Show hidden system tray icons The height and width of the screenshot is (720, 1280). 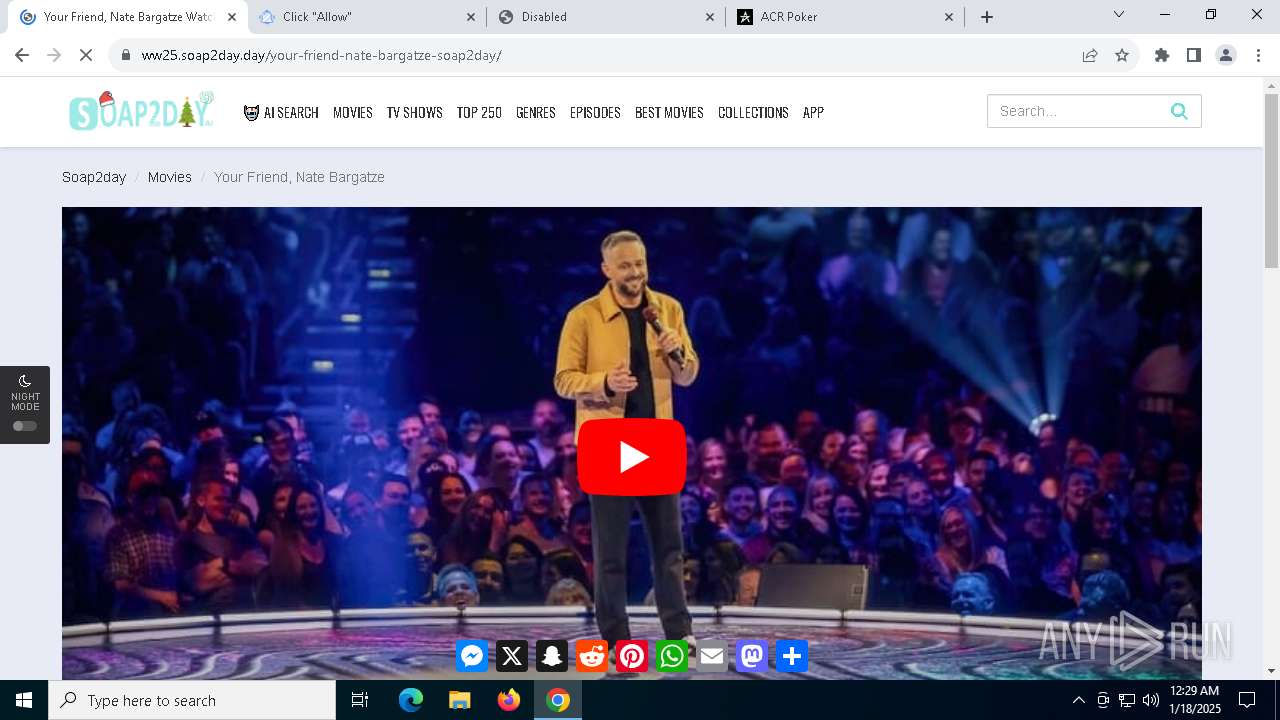1078,700
